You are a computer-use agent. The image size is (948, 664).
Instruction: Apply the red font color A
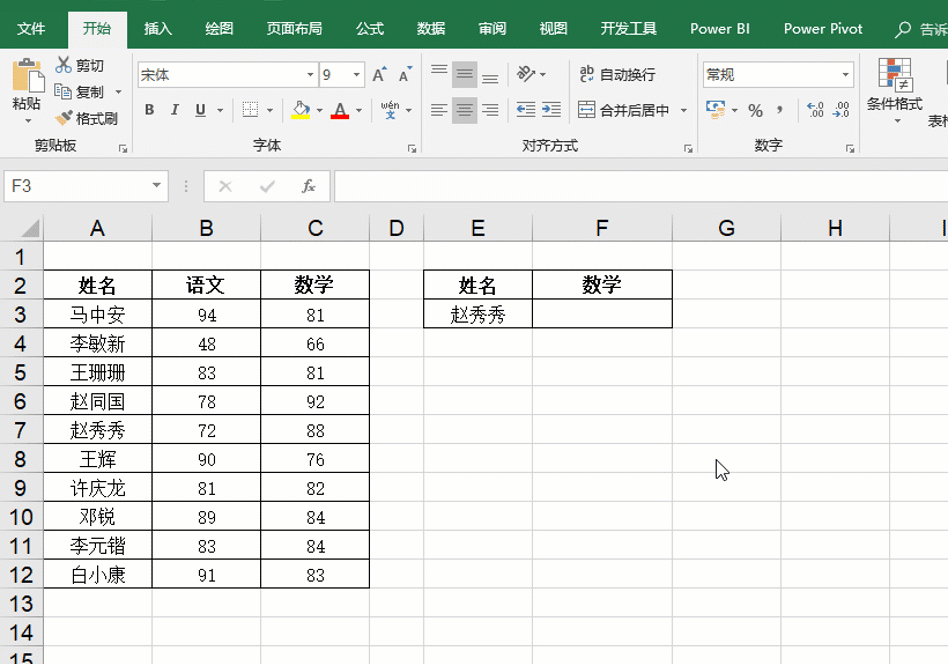pos(340,110)
